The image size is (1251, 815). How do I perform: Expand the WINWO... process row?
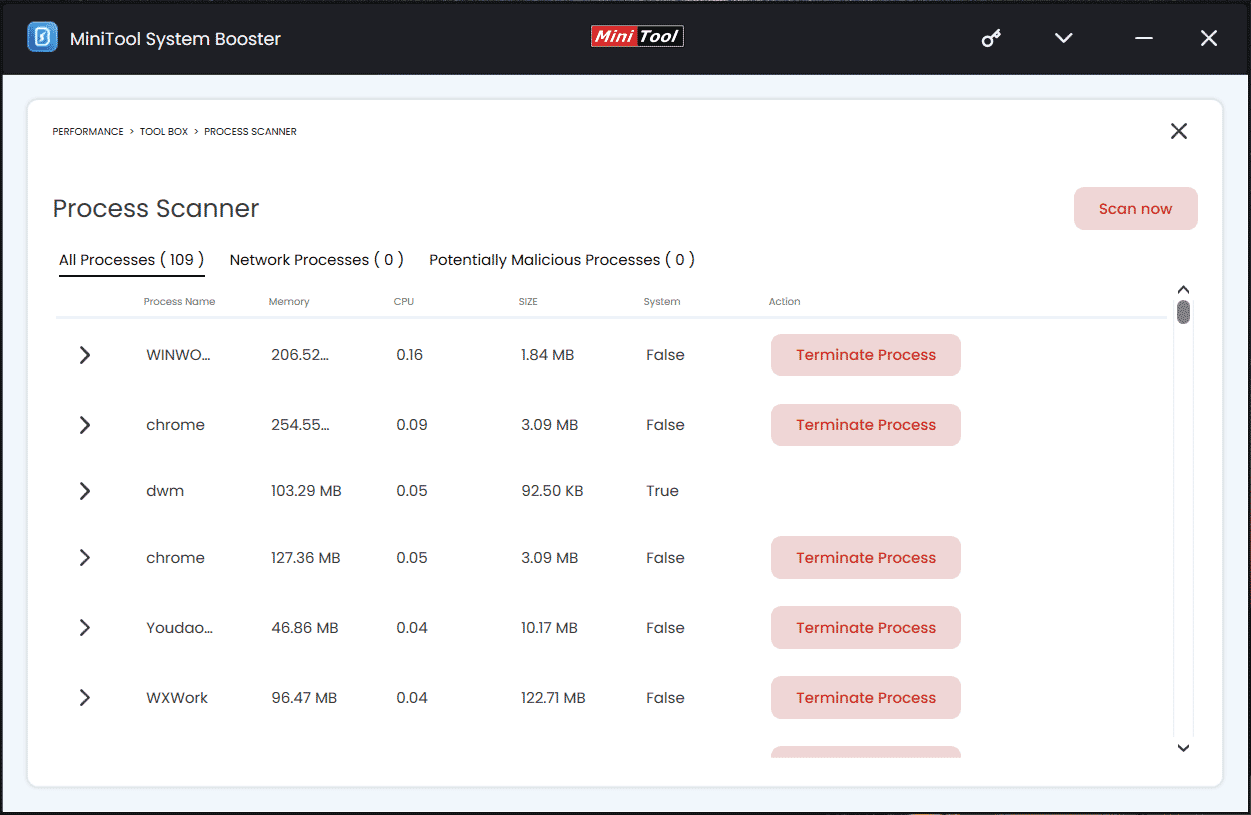click(85, 355)
